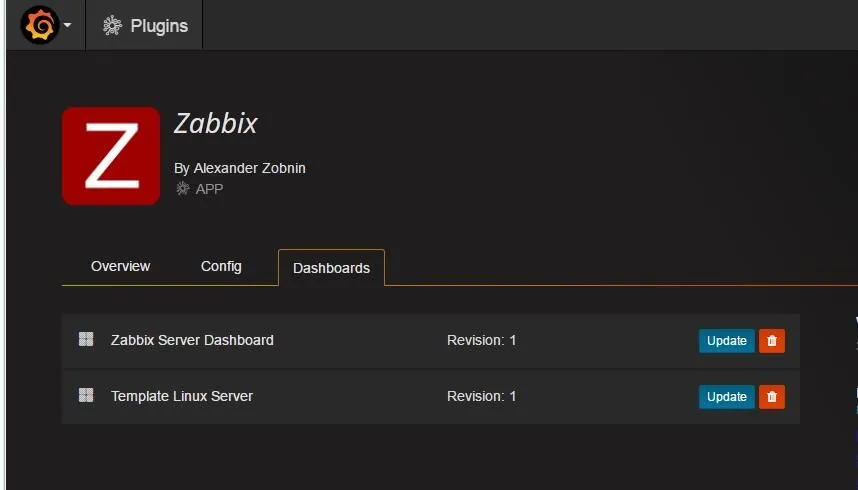This screenshot has height=490, width=858.
Task: Click the Zabbix plugin title
Action: pyautogui.click(x=216, y=123)
